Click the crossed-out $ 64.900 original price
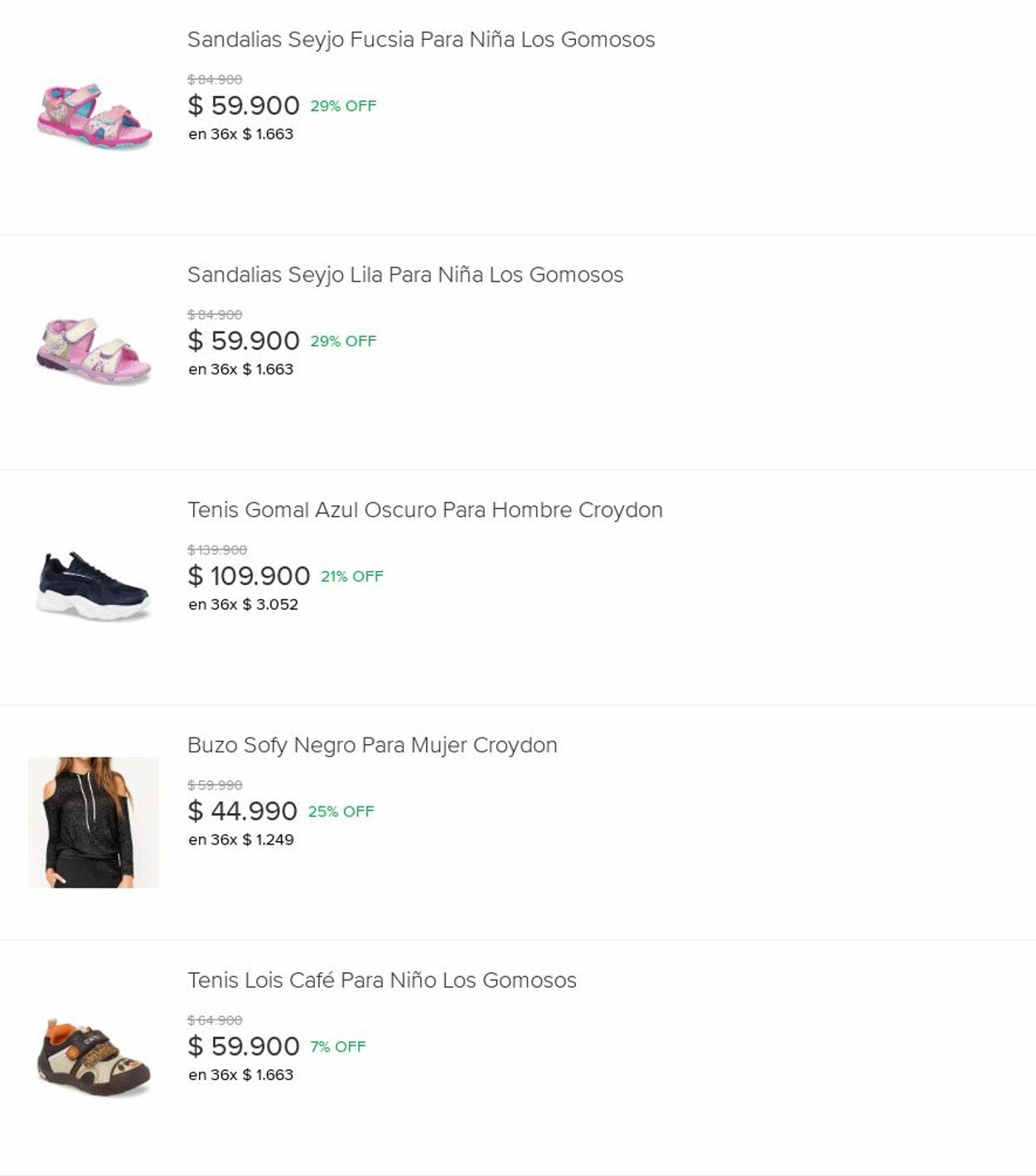This screenshot has width=1036, height=1176. click(x=215, y=1021)
